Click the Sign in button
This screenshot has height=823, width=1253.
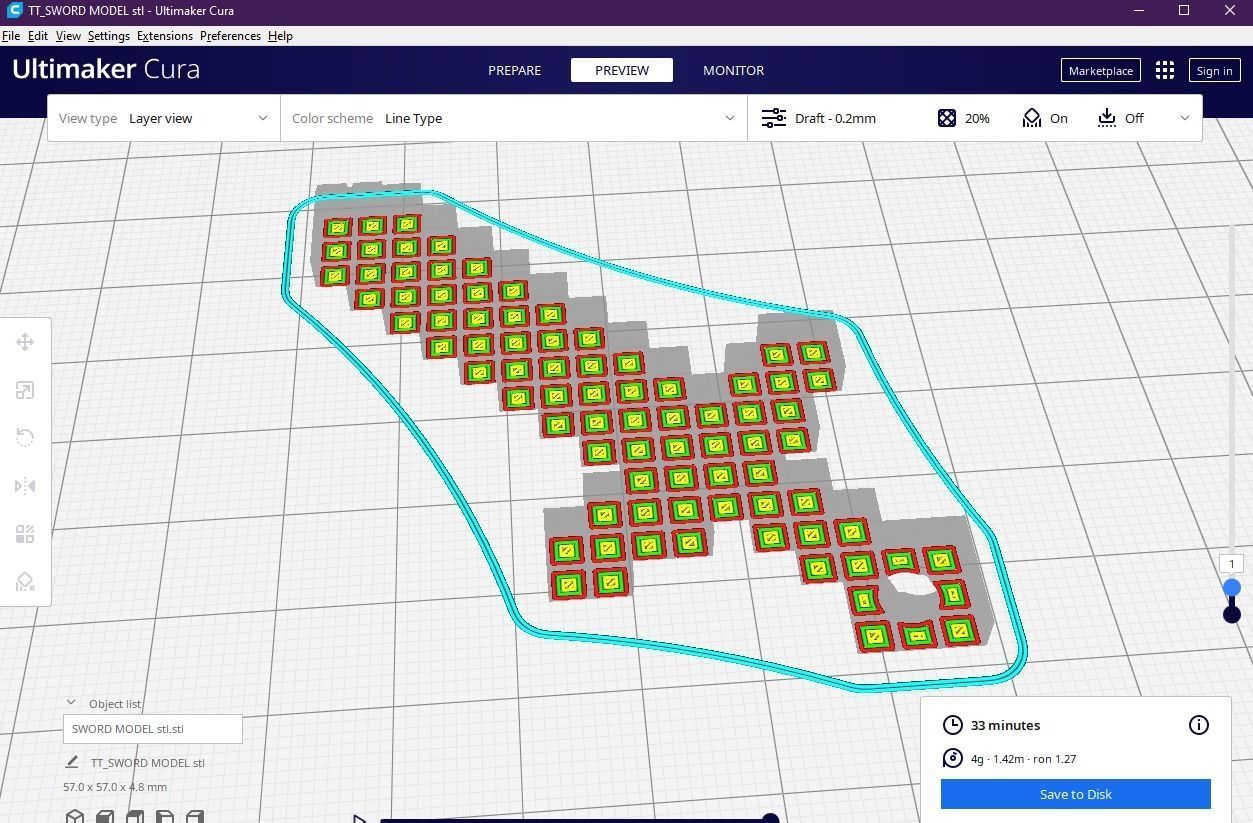pos(1214,70)
